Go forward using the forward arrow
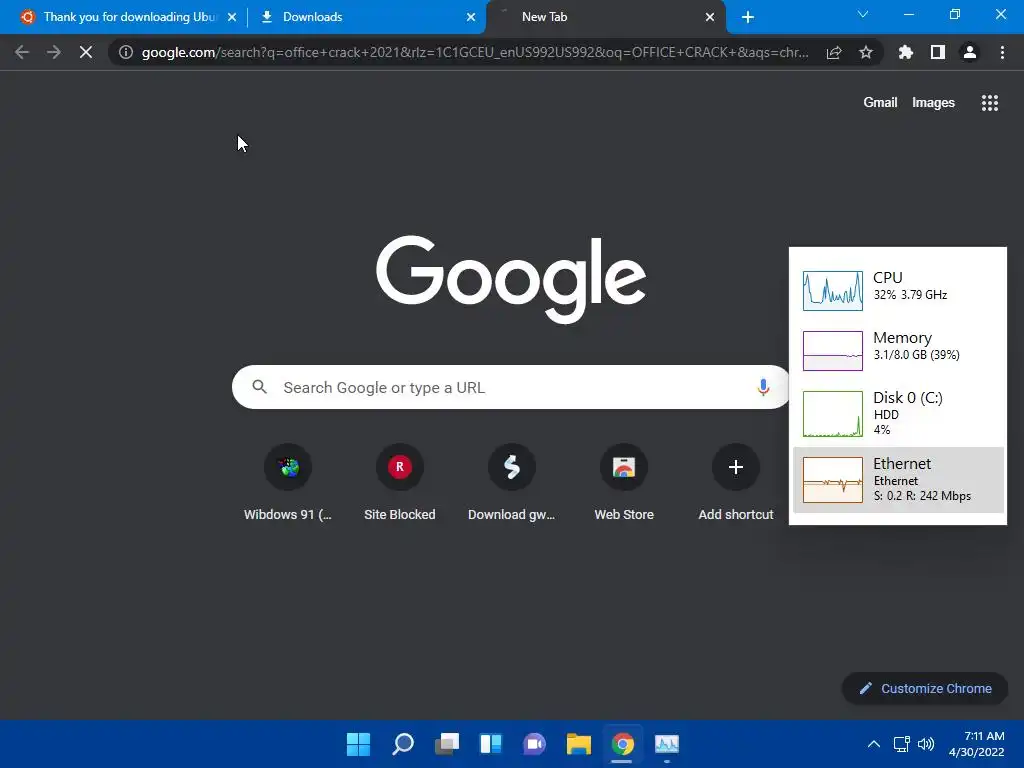Screen dimensions: 1024x768 pos(54,52)
